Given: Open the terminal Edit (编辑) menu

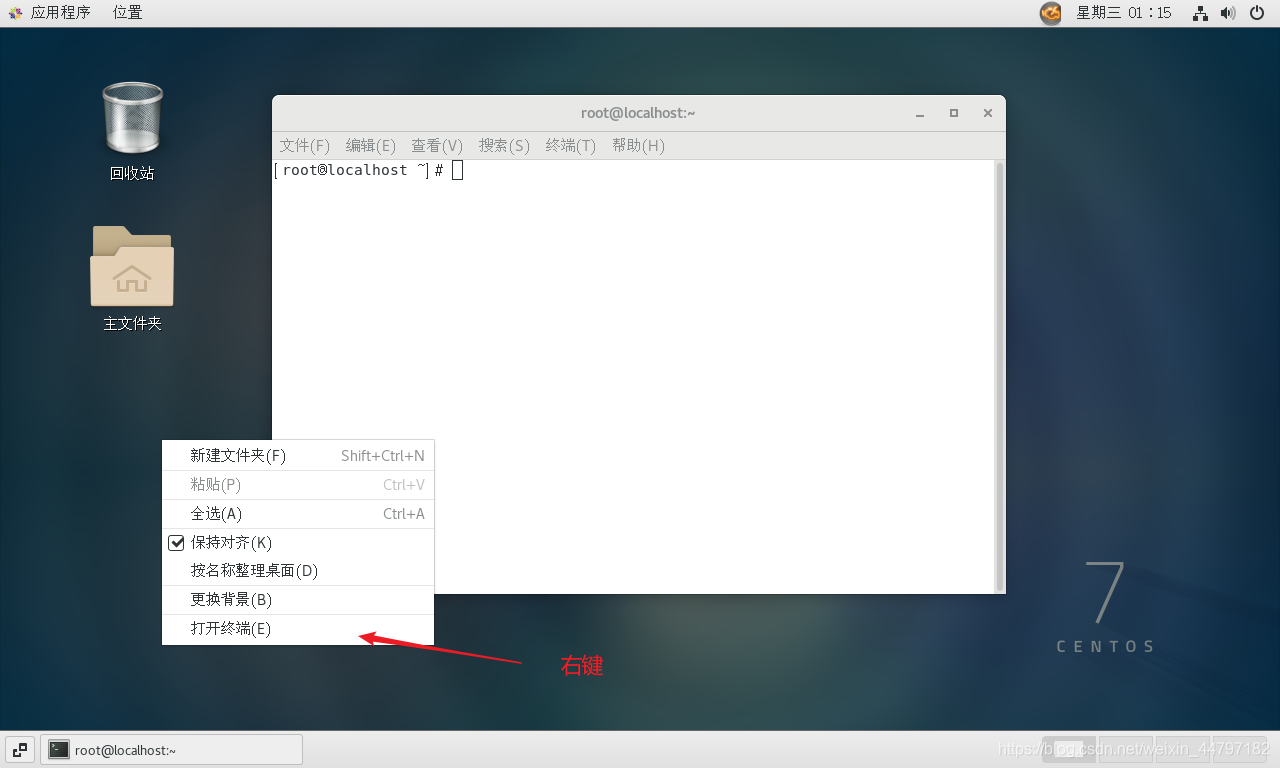Looking at the screenshot, I should [371, 145].
